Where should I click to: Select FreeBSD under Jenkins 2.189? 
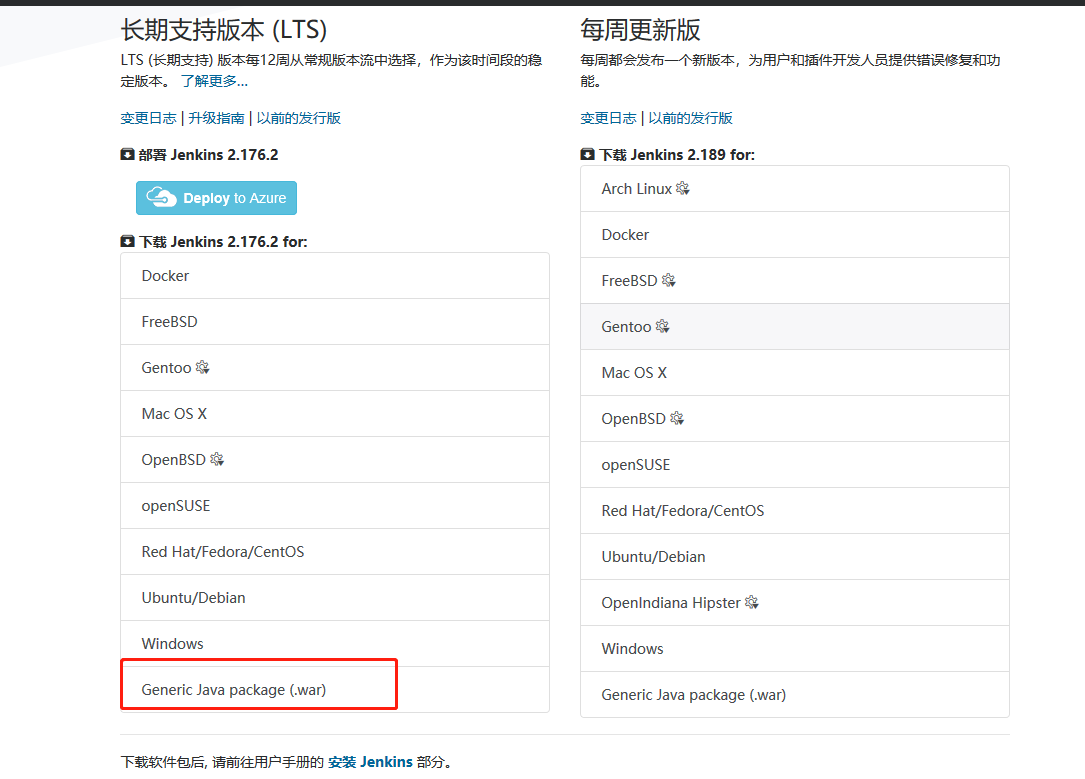(x=795, y=280)
